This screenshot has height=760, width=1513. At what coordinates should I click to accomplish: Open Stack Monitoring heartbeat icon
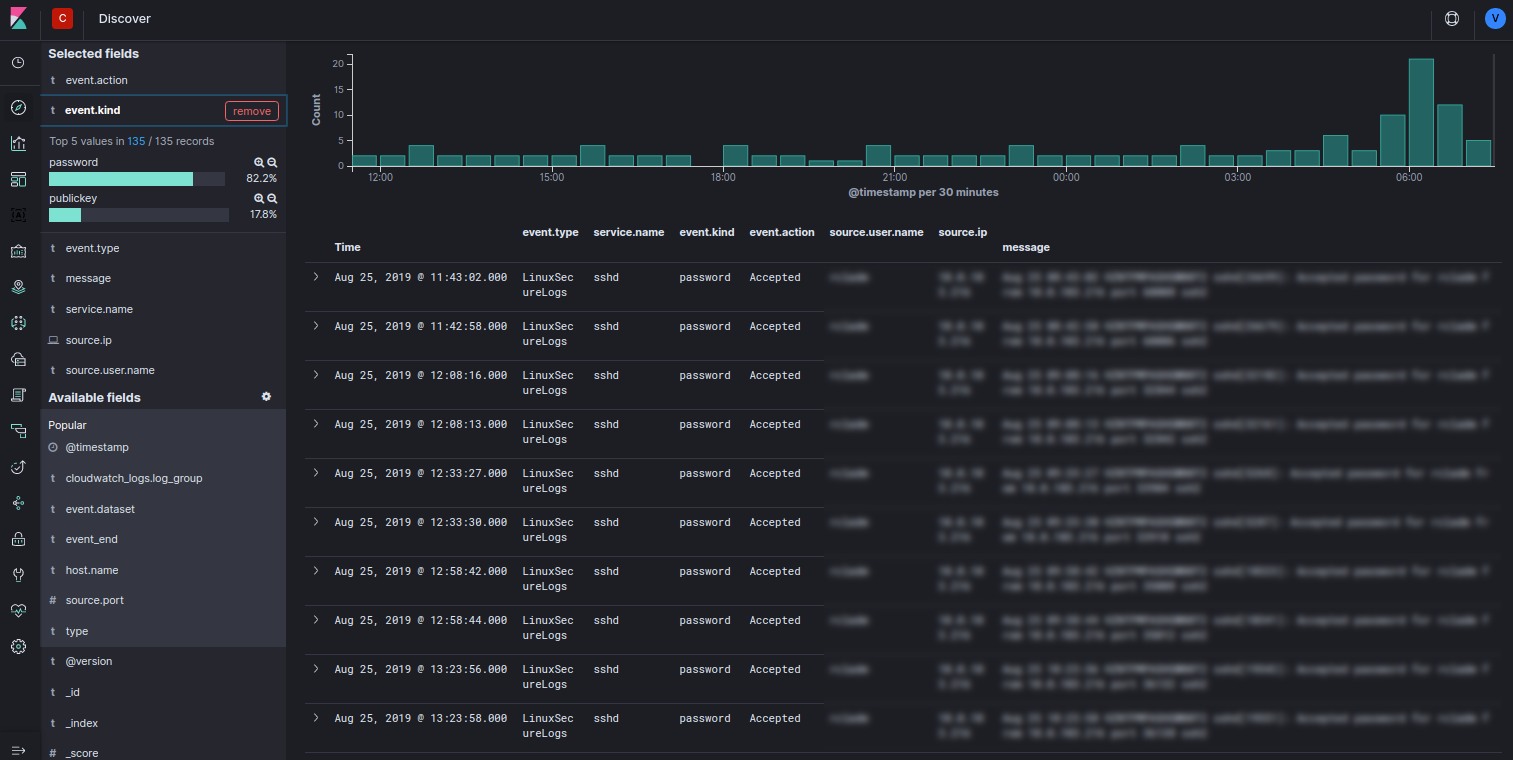pos(18,611)
